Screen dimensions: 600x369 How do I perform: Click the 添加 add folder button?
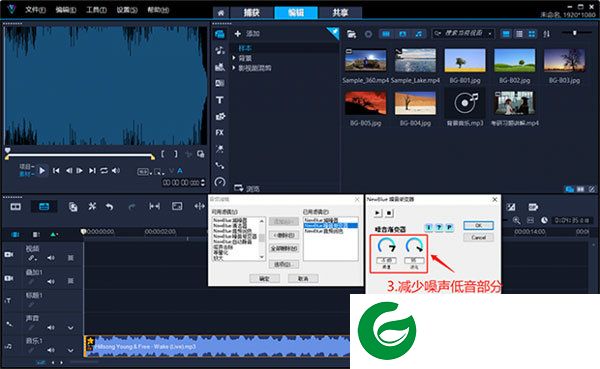tap(247, 34)
